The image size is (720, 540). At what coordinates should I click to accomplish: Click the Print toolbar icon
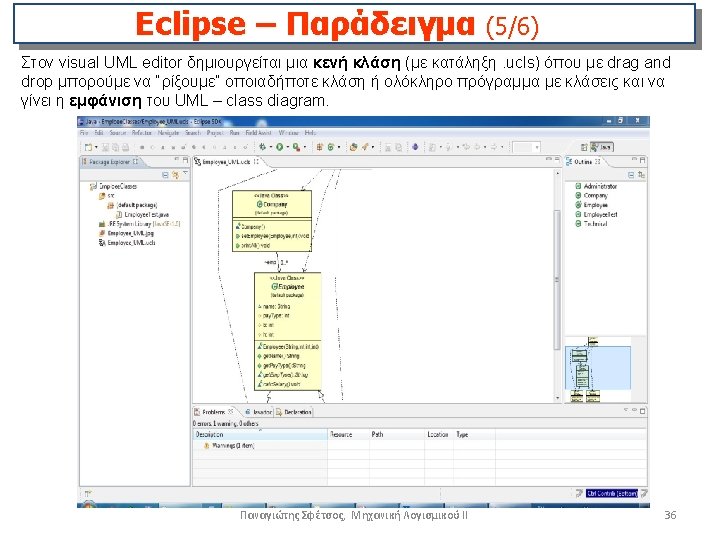[125, 147]
